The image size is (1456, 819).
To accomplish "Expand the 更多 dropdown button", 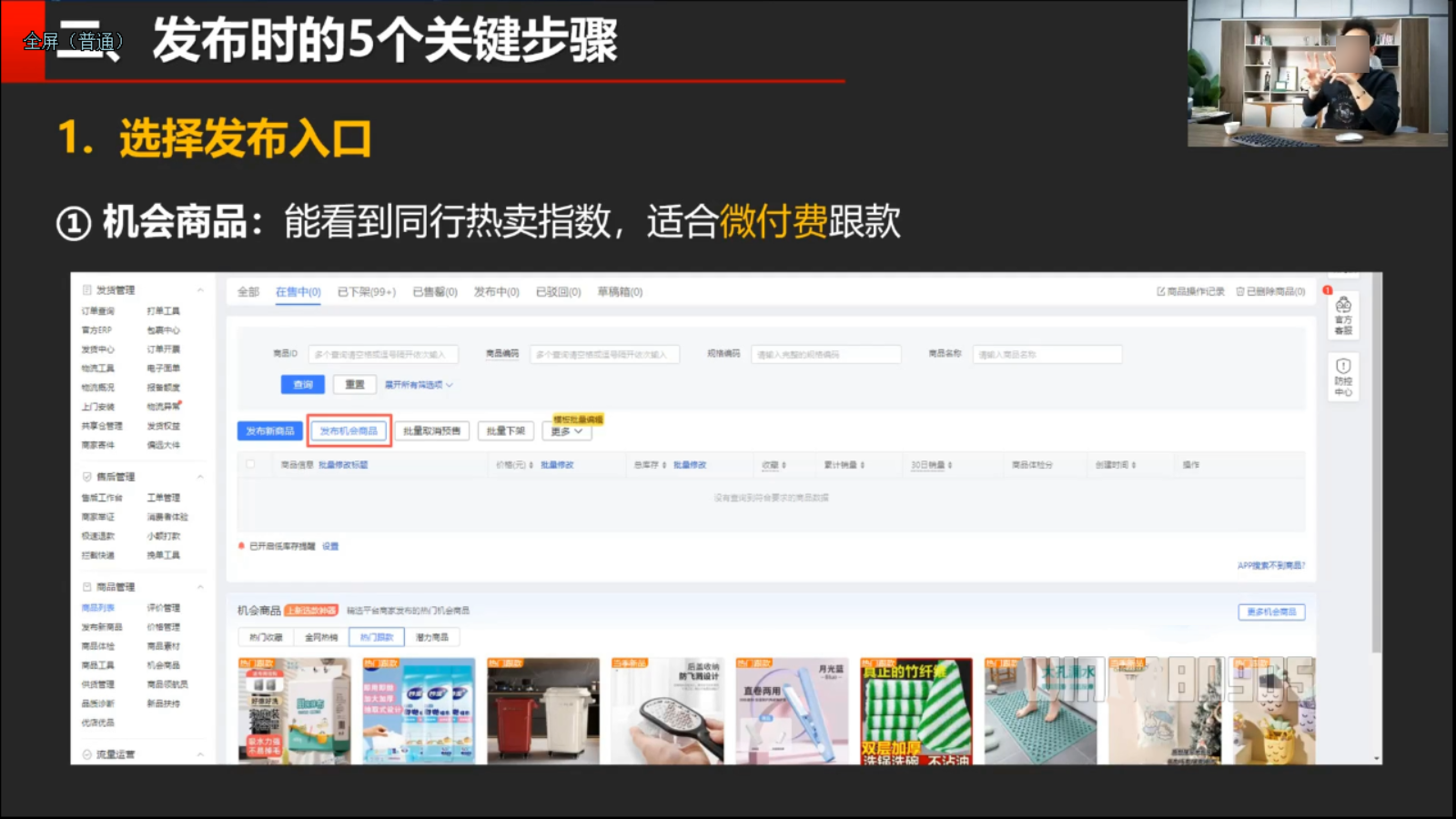I will (x=567, y=431).
